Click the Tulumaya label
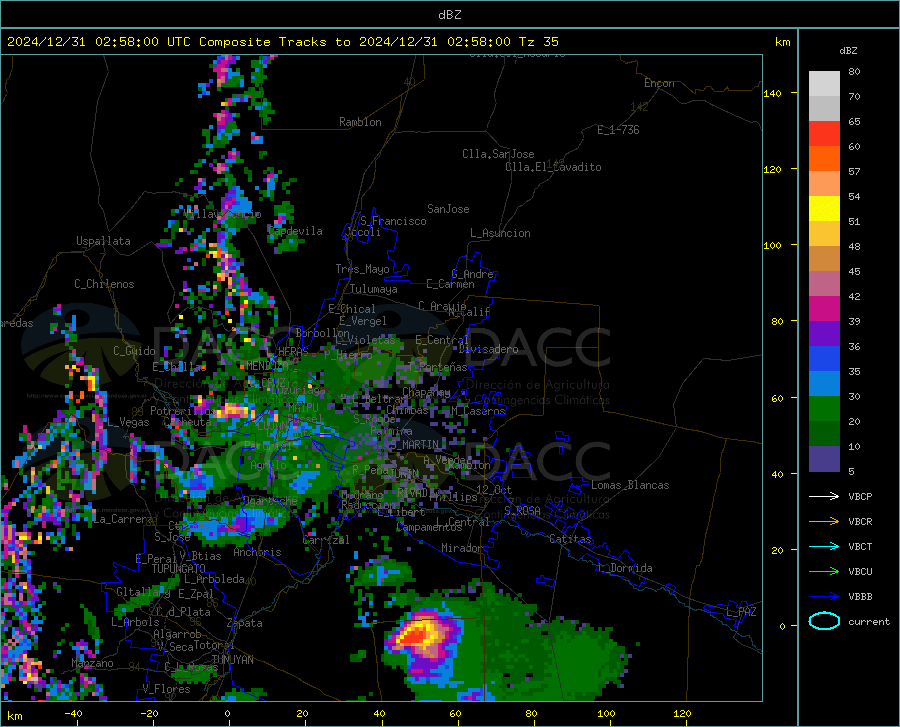Screen dimensions: 900x727 374,289
